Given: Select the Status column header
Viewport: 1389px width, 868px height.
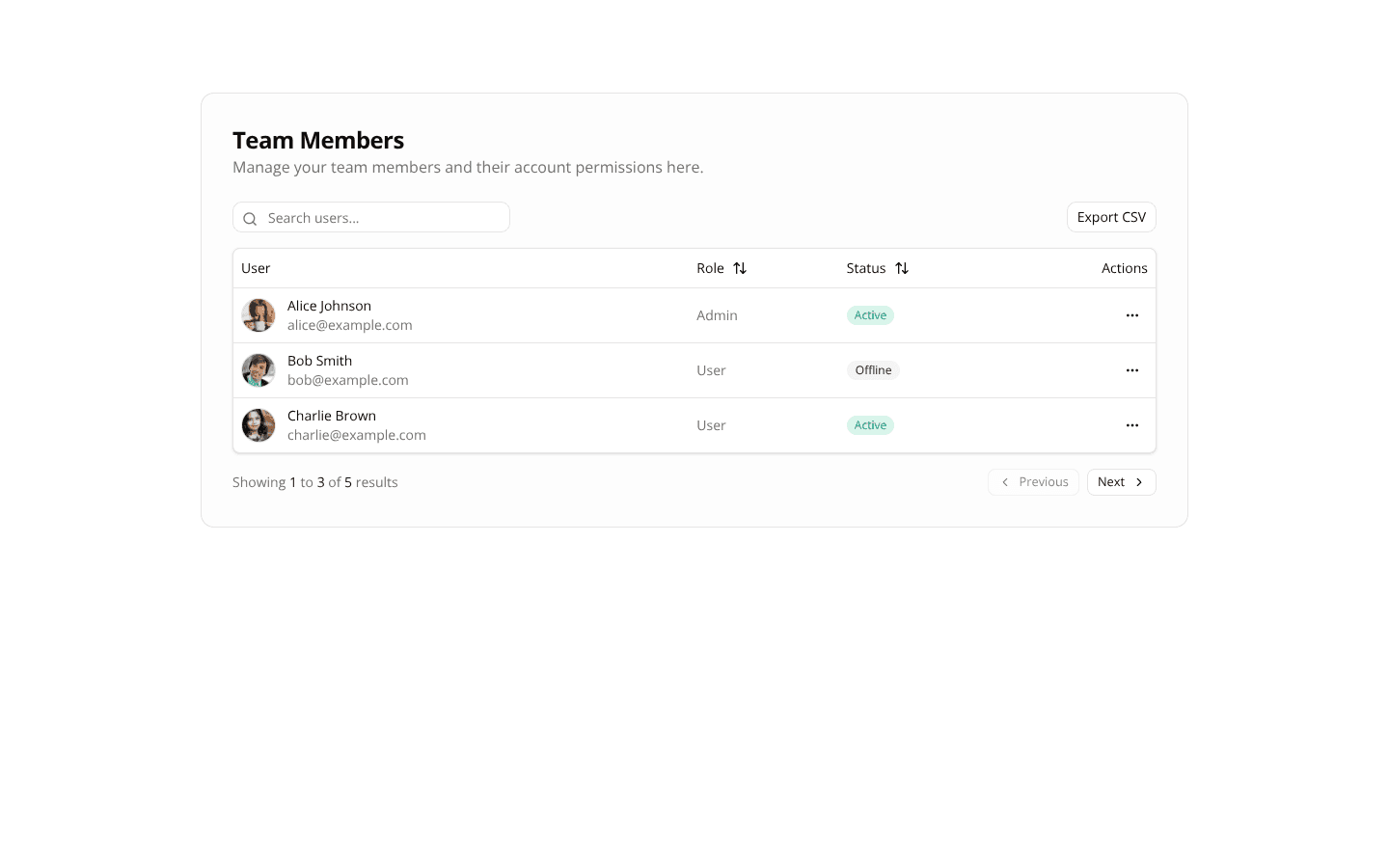Looking at the screenshot, I should [x=866, y=268].
